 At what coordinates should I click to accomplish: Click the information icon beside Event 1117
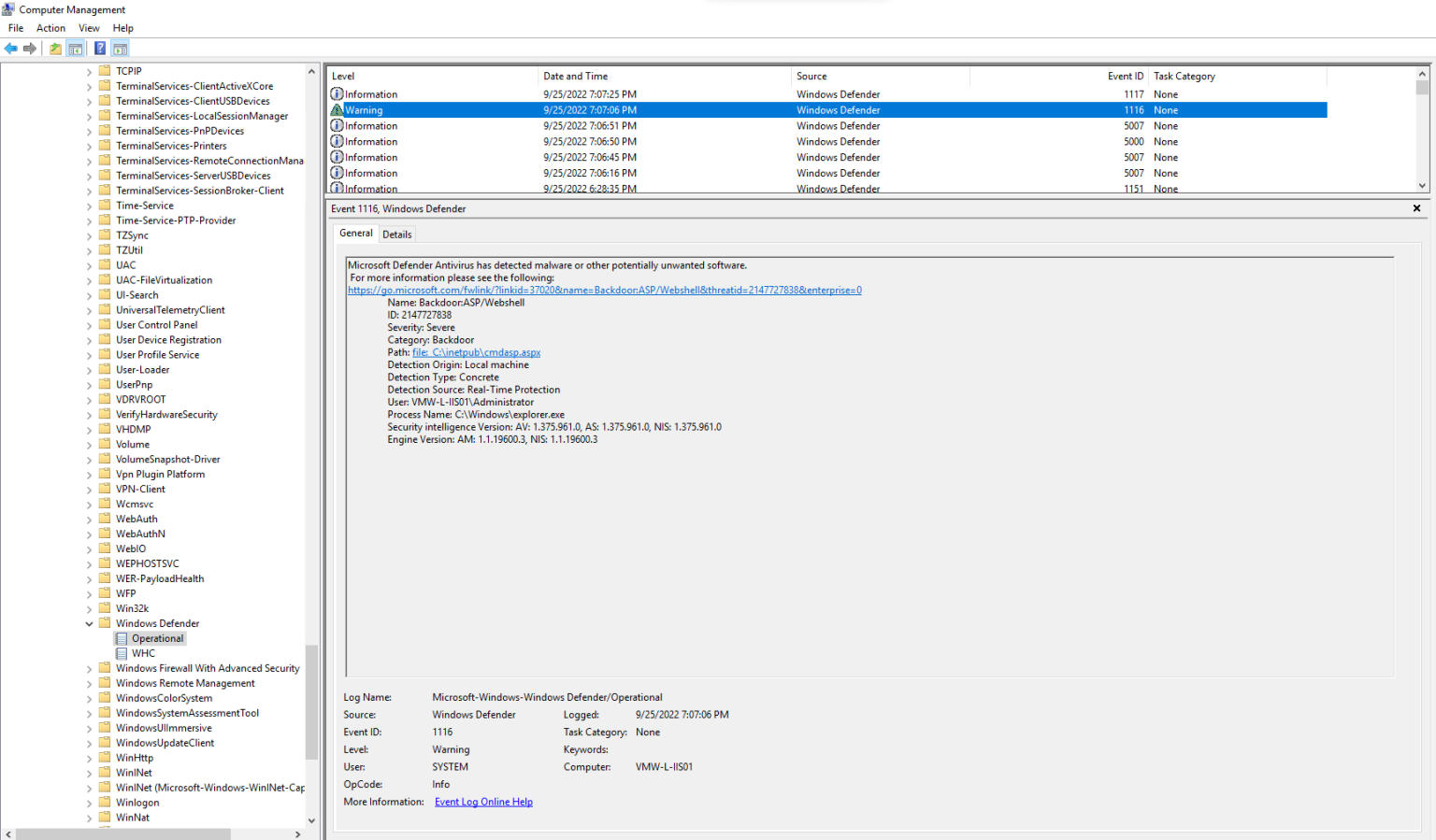(336, 93)
